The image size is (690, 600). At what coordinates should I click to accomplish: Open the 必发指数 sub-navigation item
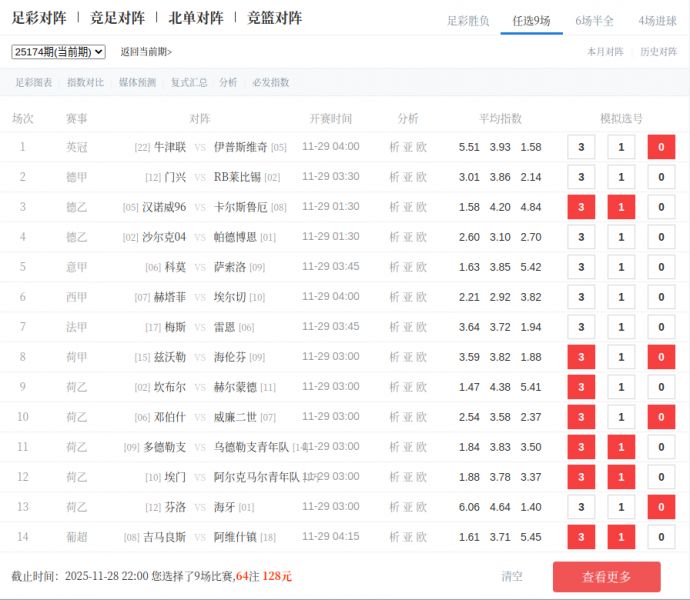coord(270,83)
